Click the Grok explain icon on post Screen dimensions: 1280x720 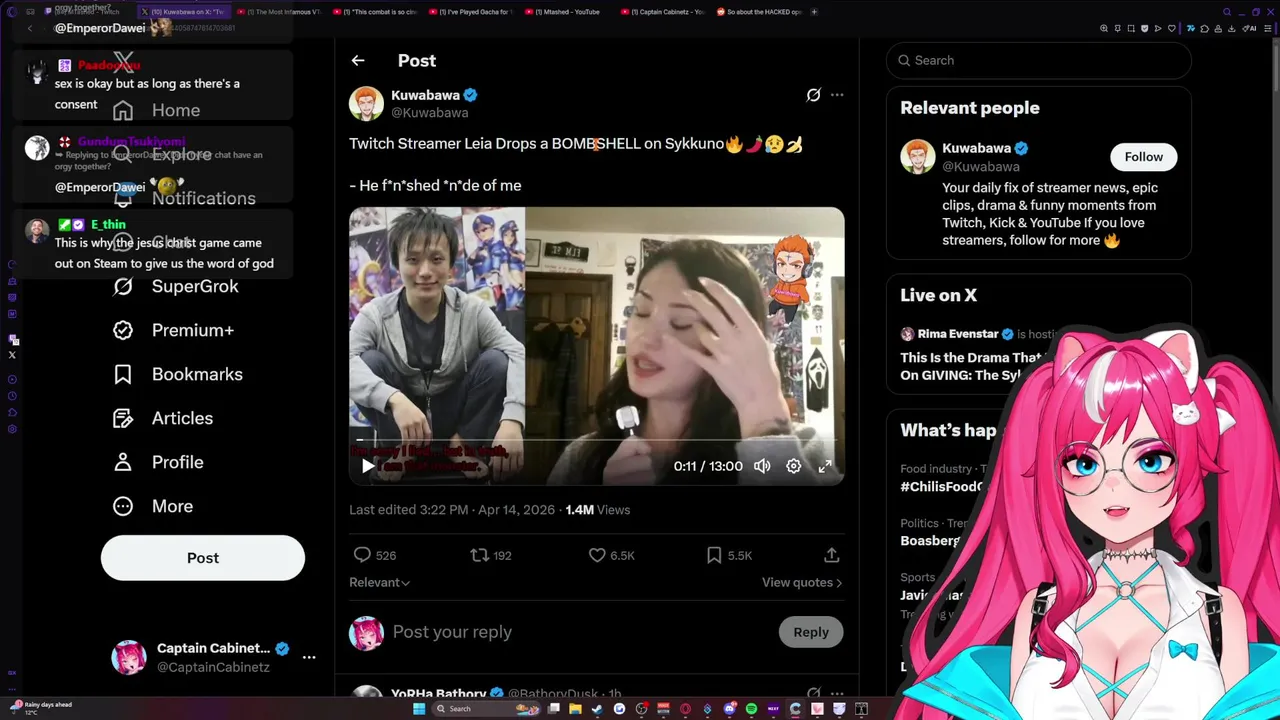click(x=813, y=95)
